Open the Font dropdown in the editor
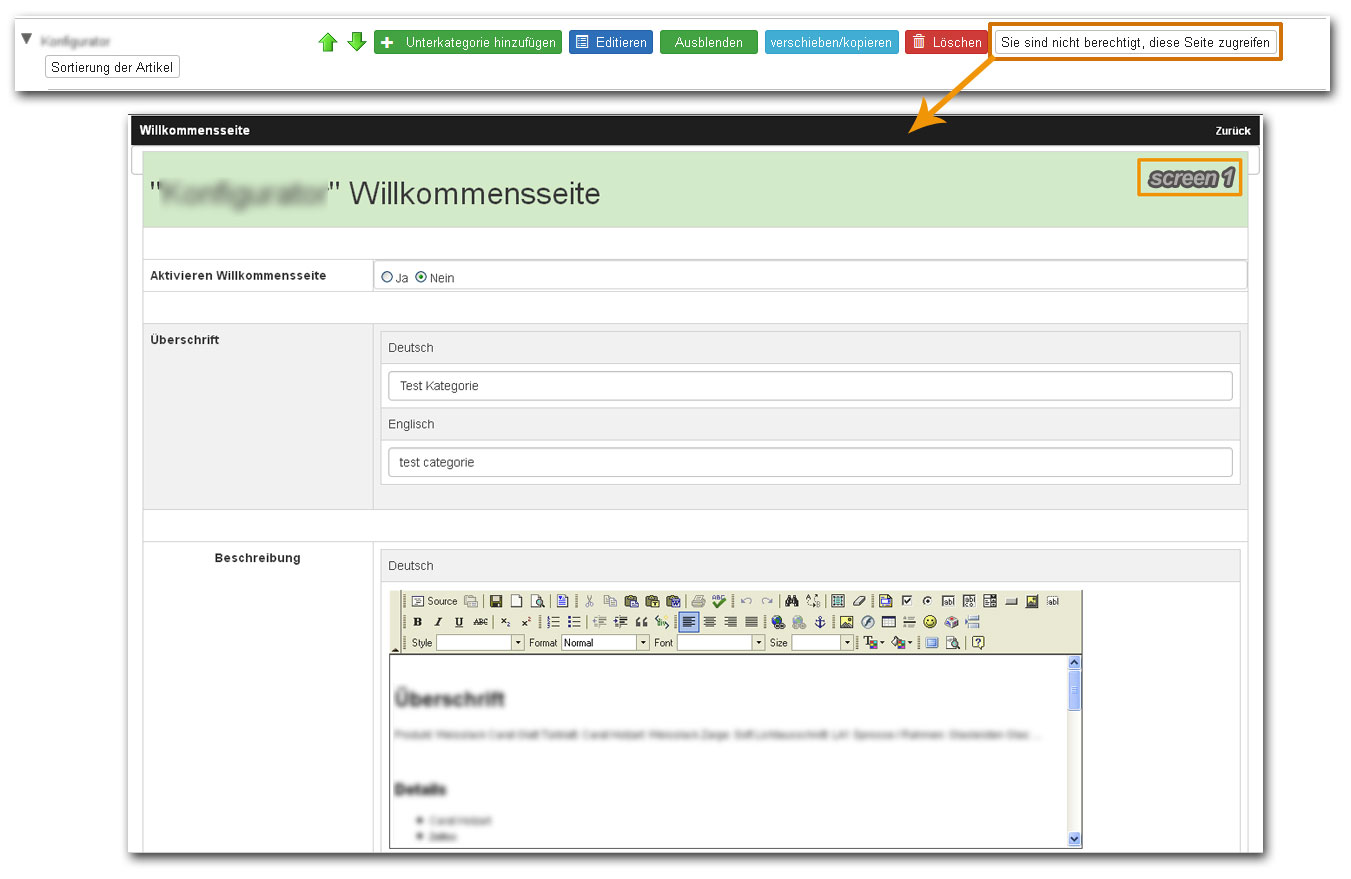 (717, 642)
